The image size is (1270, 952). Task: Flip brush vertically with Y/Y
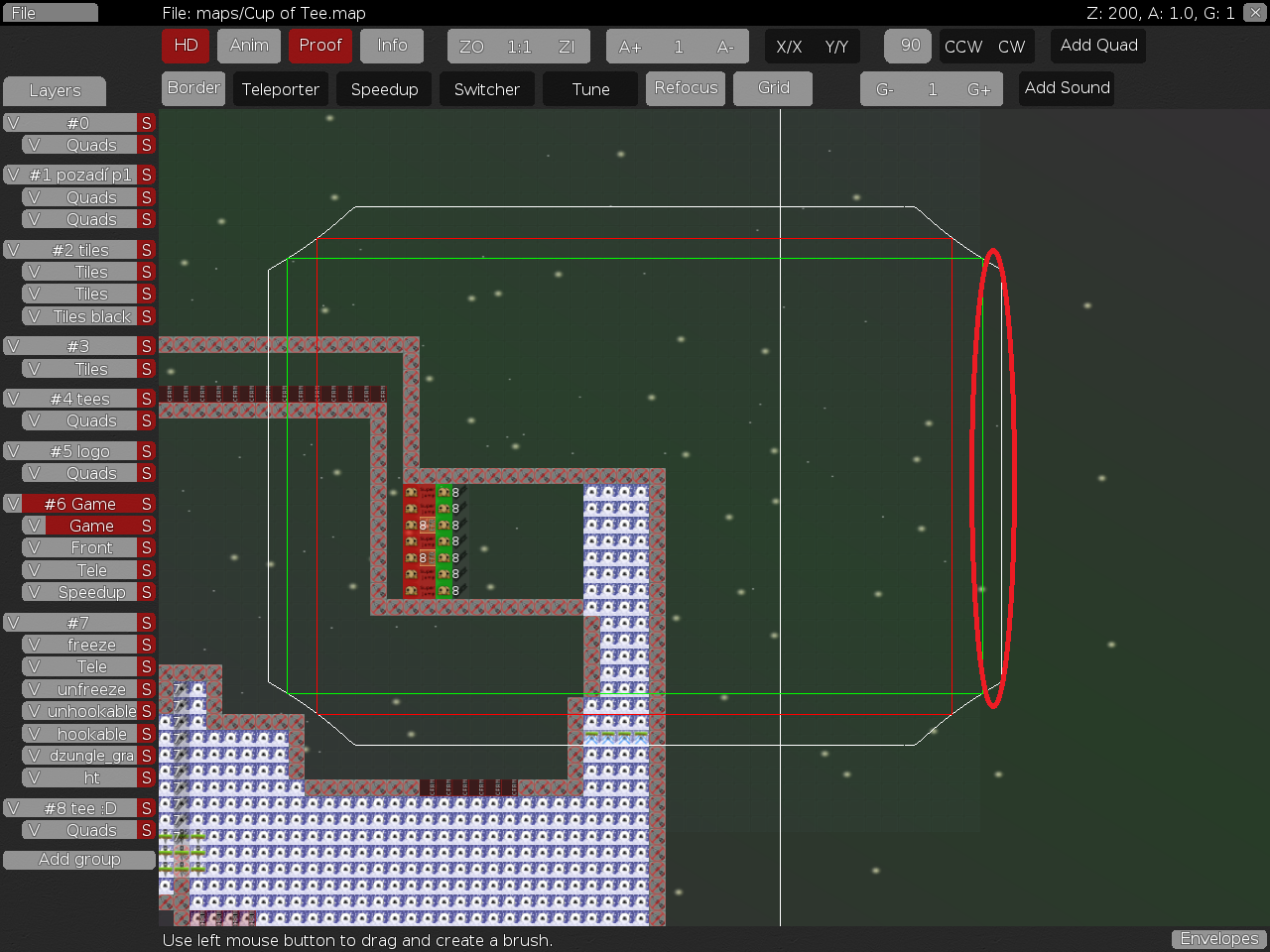click(x=836, y=47)
